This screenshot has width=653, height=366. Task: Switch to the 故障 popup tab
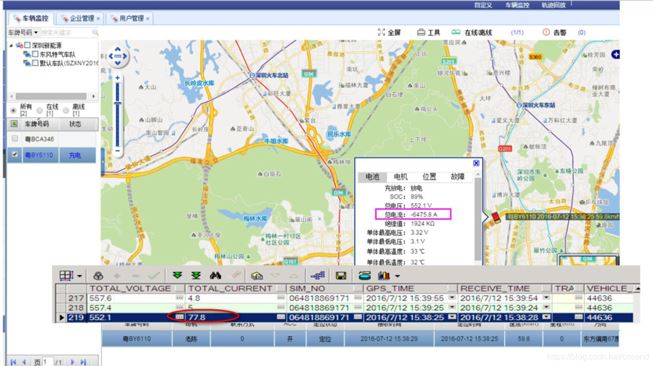pos(457,177)
